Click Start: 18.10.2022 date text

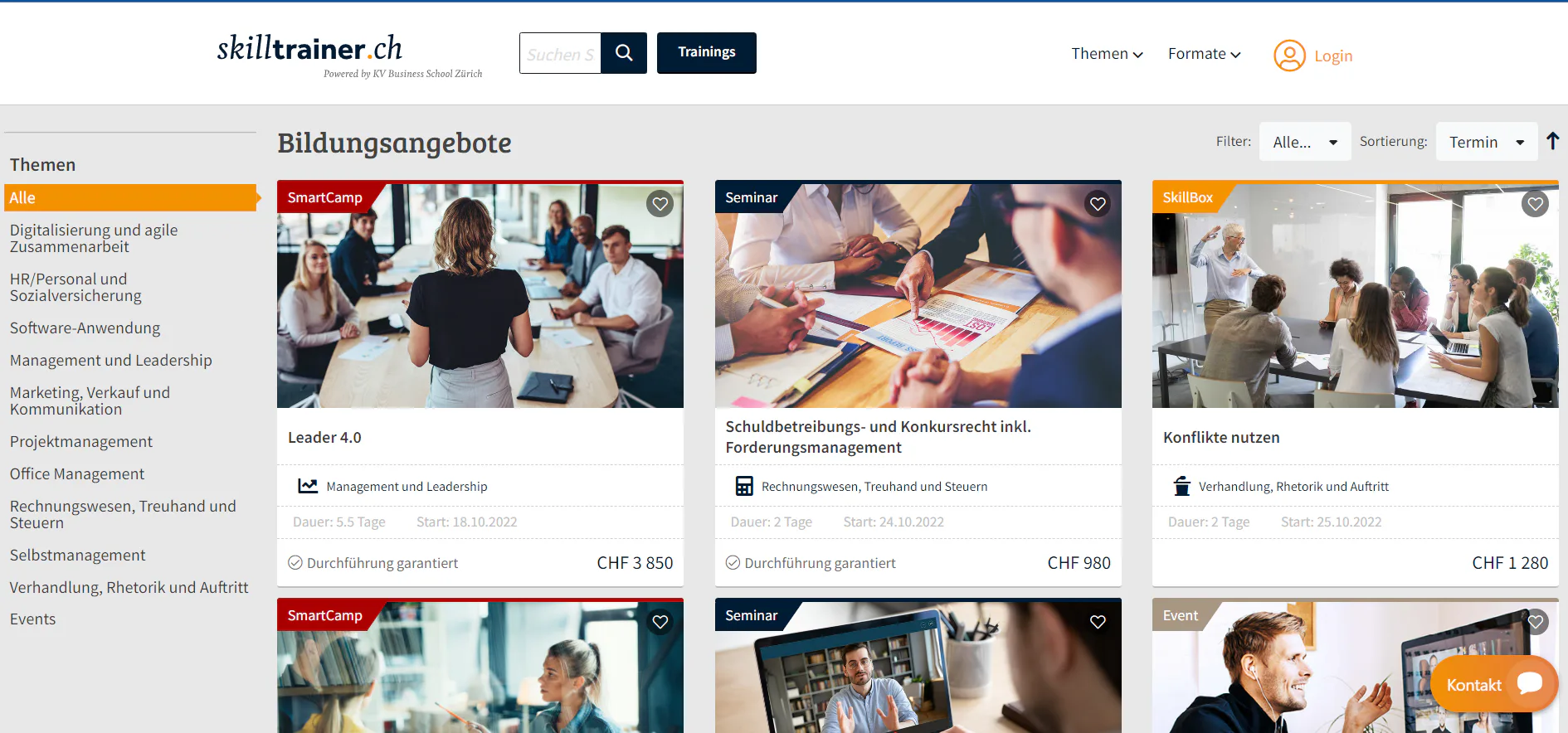coord(466,522)
